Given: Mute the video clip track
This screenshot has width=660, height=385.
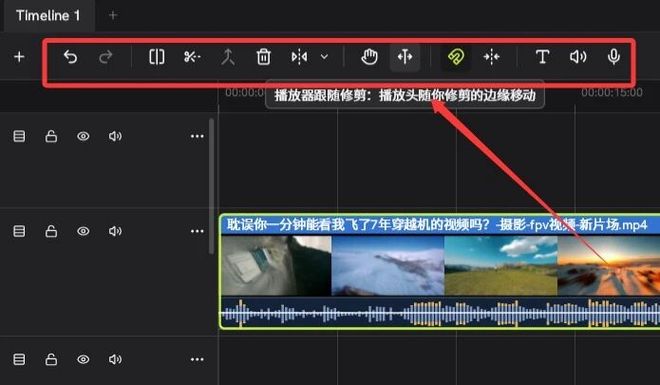Looking at the screenshot, I should (x=115, y=231).
